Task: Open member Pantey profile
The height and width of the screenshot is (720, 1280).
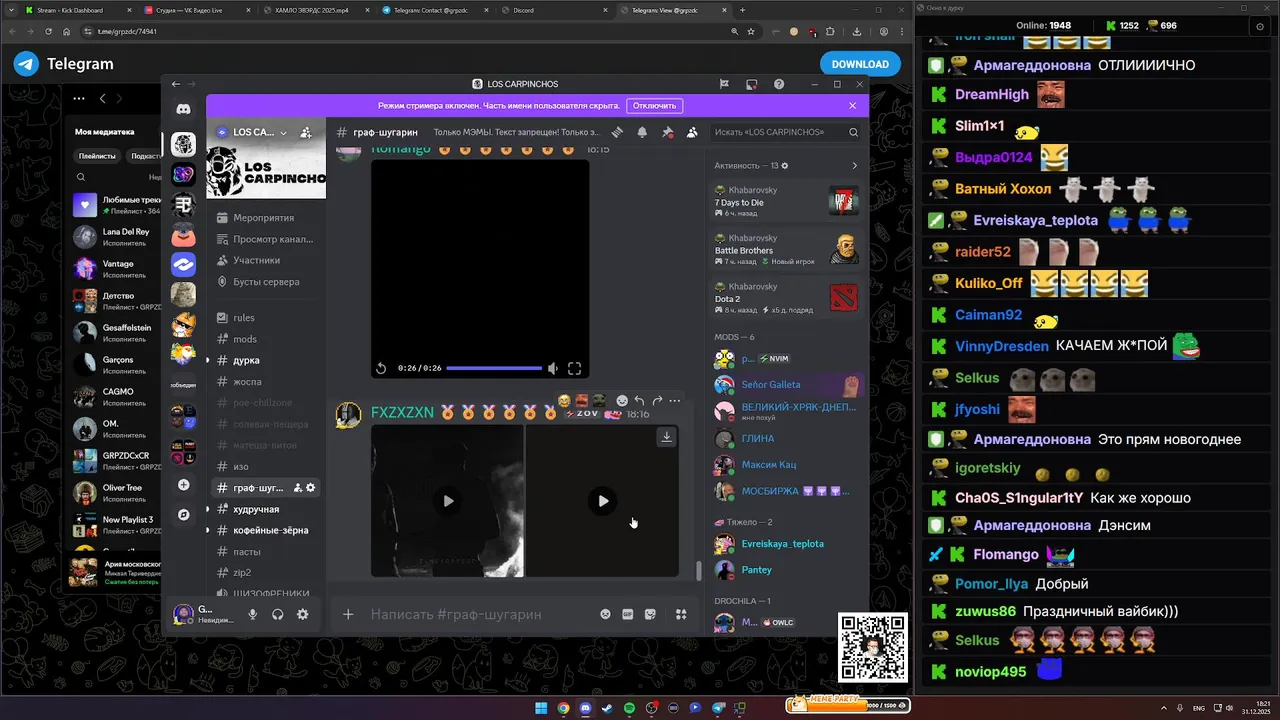Action: point(786,570)
